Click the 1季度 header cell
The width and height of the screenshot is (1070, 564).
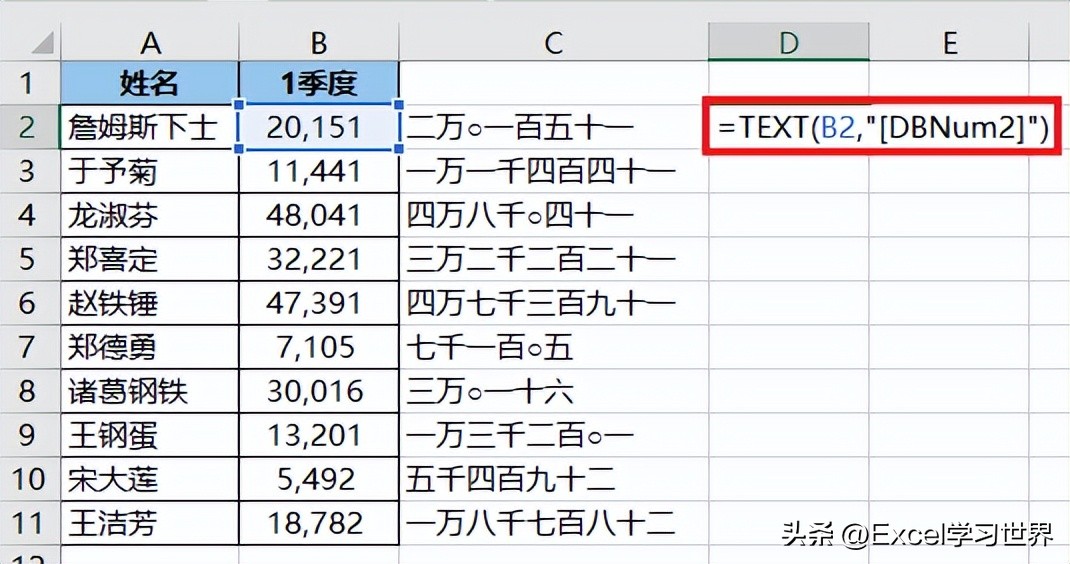point(319,83)
